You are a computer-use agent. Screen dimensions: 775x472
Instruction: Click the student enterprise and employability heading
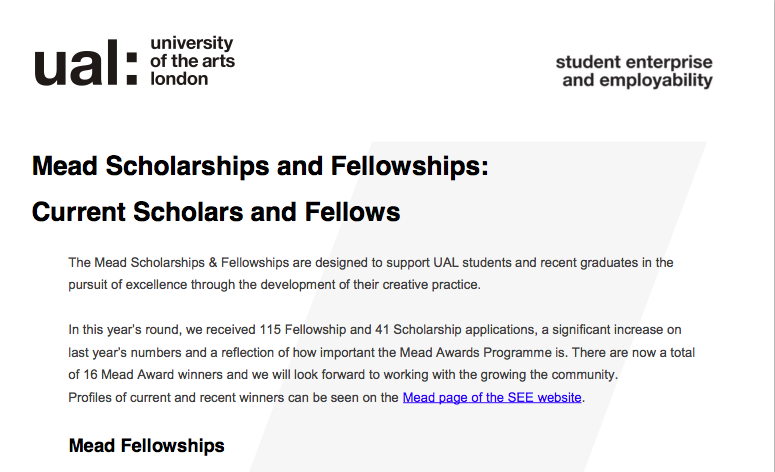(635, 71)
